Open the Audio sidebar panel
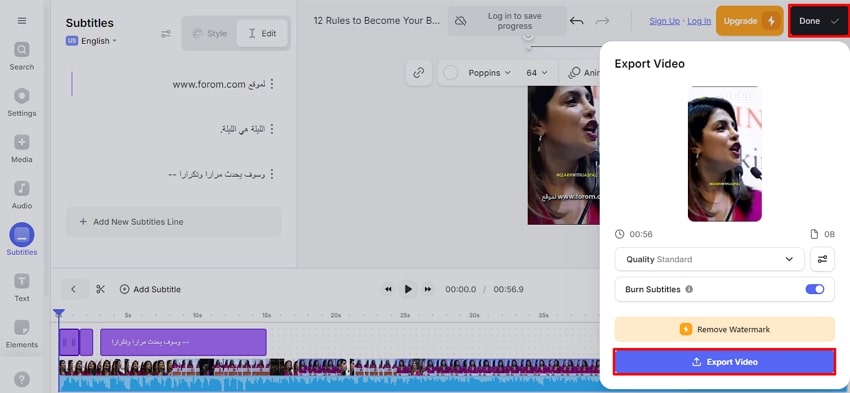Viewport: 850px width, 393px height. click(x=22, y=195)
